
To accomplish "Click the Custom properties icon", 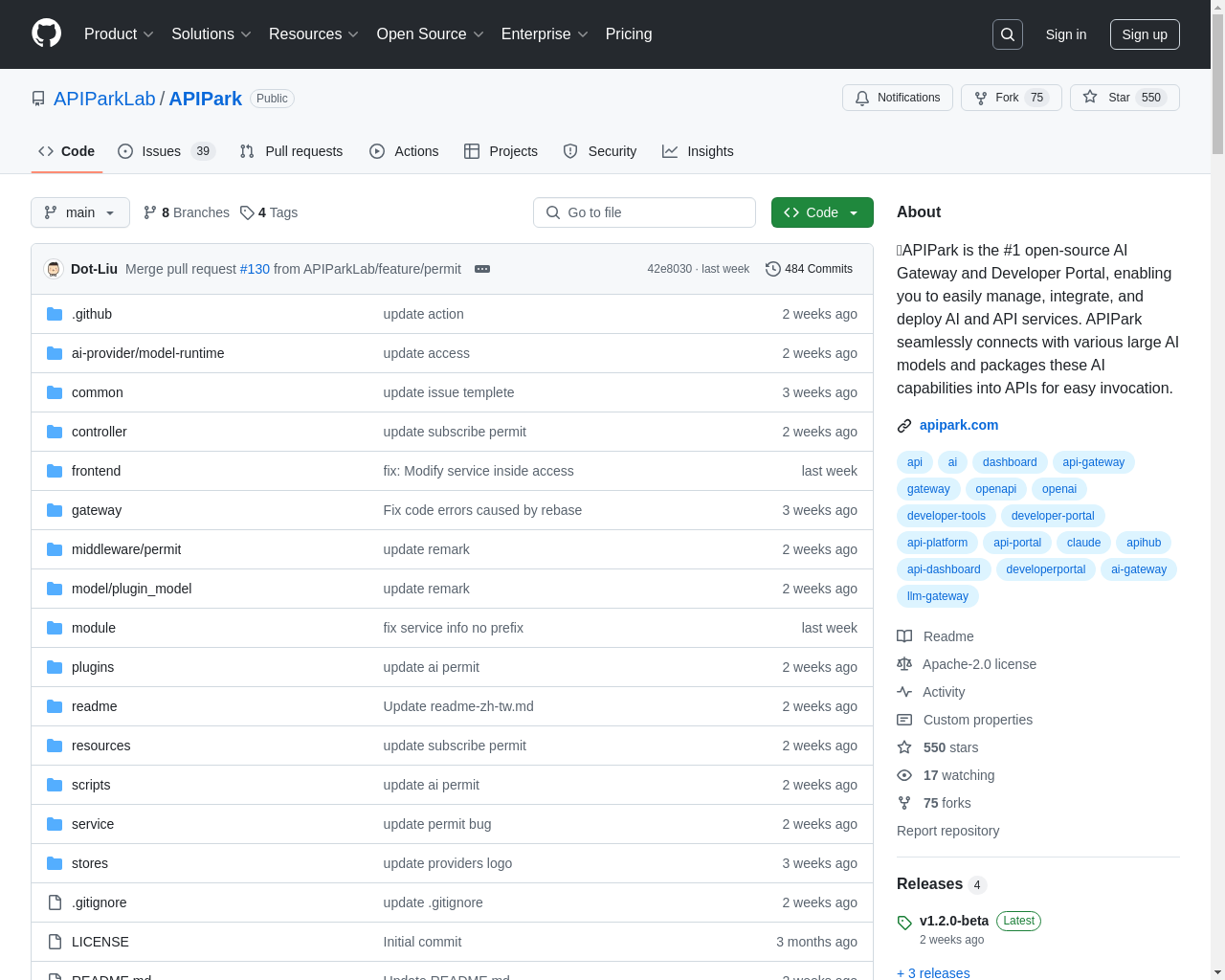I will (904, 720).
